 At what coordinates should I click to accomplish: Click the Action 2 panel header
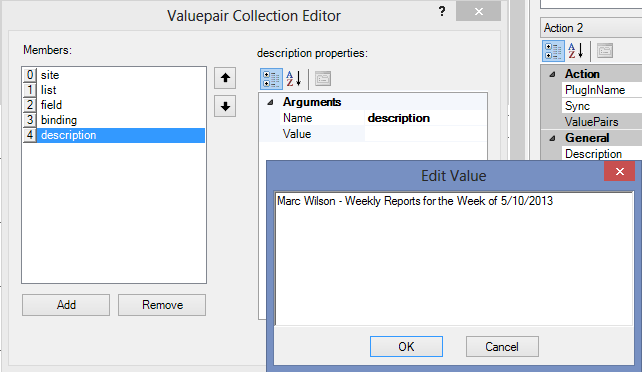pos(591,28)
